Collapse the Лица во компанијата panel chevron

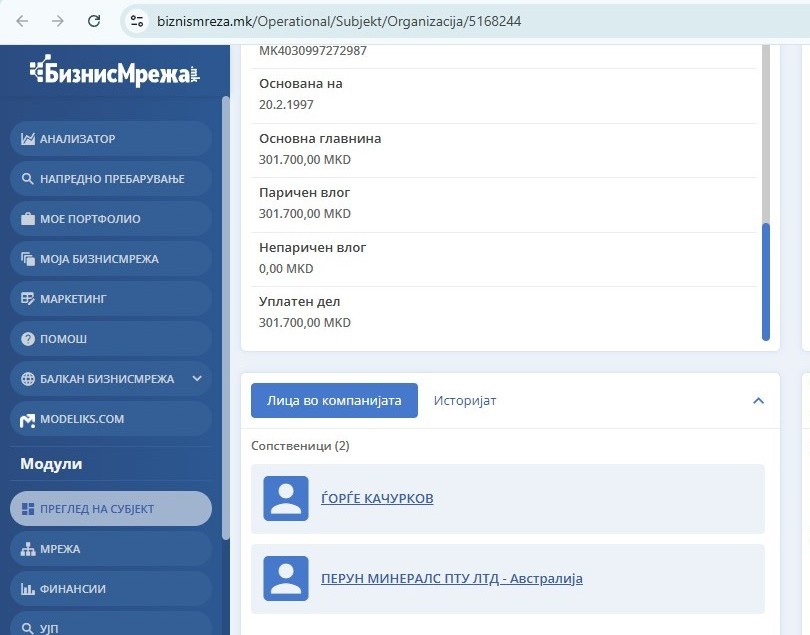(x=758, y=401)
